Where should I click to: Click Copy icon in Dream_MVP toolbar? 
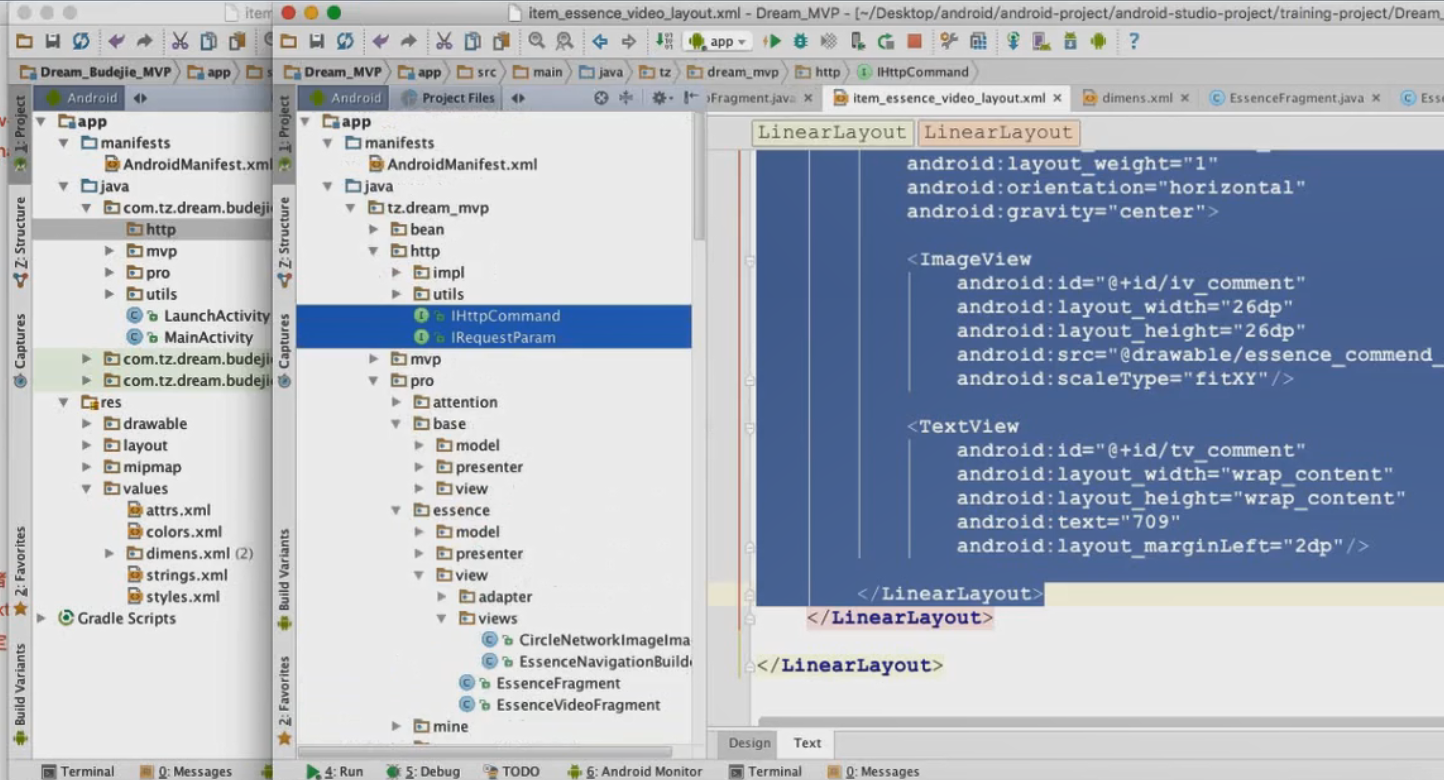(472, 41)
